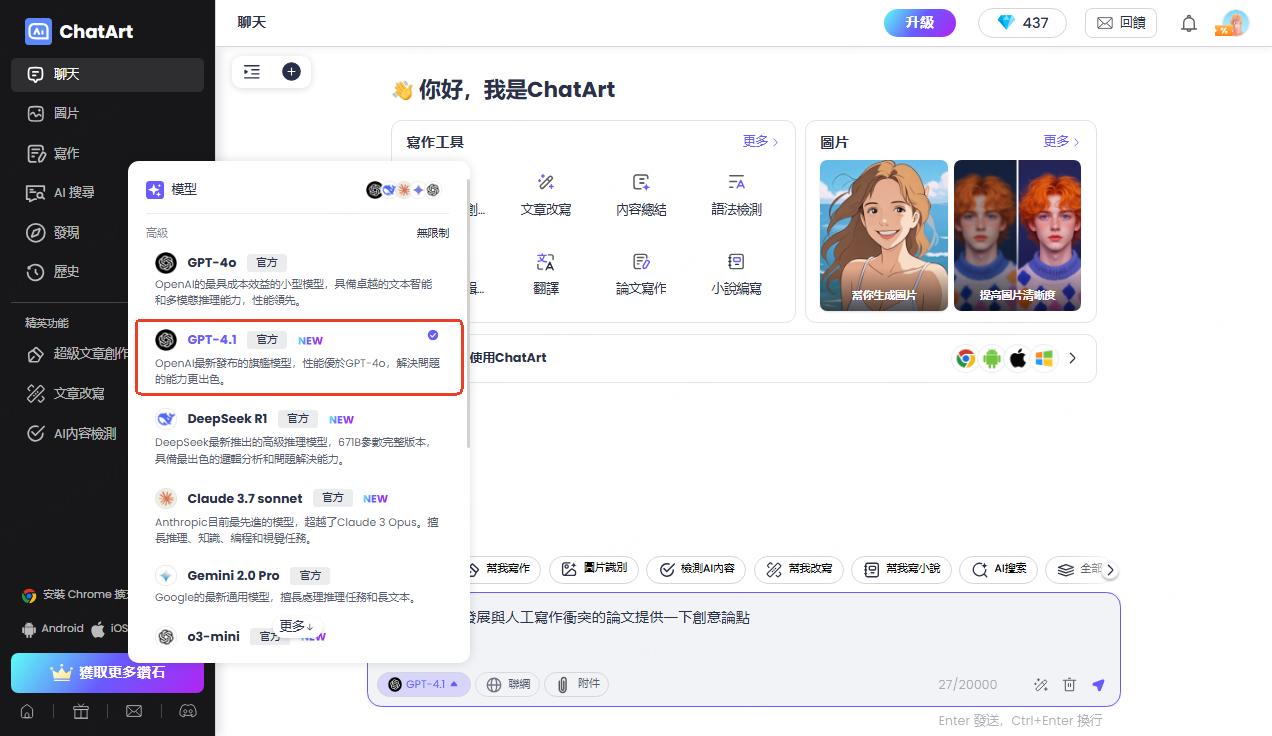1272x736 pixels.
Task: Click the magic wand prompt enhance icon
Action: point(1041,685)
